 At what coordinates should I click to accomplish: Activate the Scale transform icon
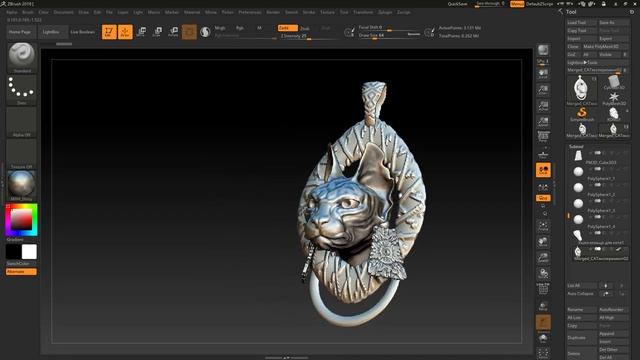[x=157, y=32]
